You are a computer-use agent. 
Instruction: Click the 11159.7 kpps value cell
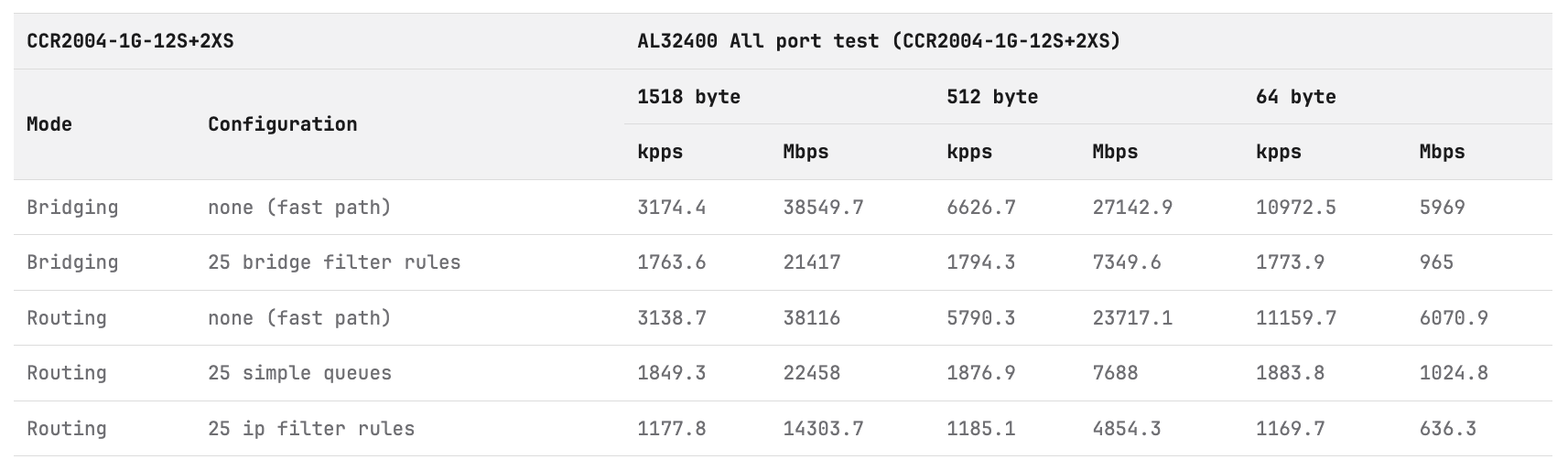(x=1295, y=318)
